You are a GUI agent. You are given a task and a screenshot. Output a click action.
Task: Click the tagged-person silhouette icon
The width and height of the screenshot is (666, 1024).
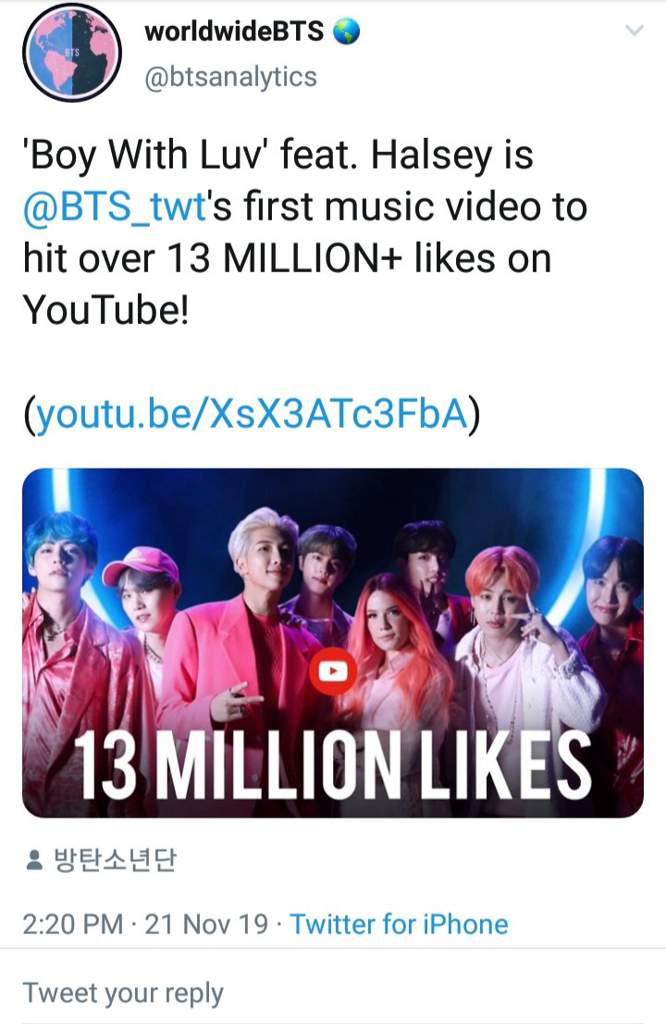click(33, 860)
